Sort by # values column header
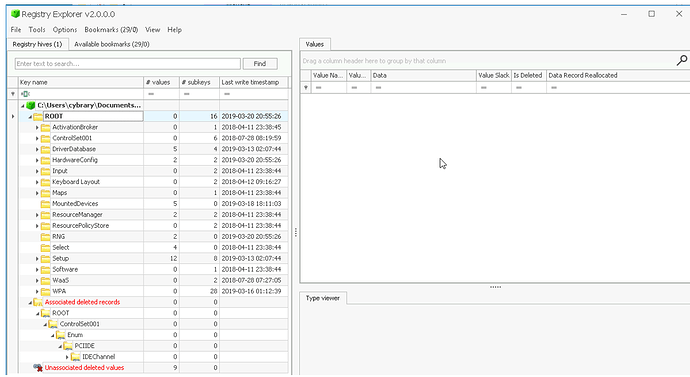Screen dimensions: 690x377 coord(161,82)
